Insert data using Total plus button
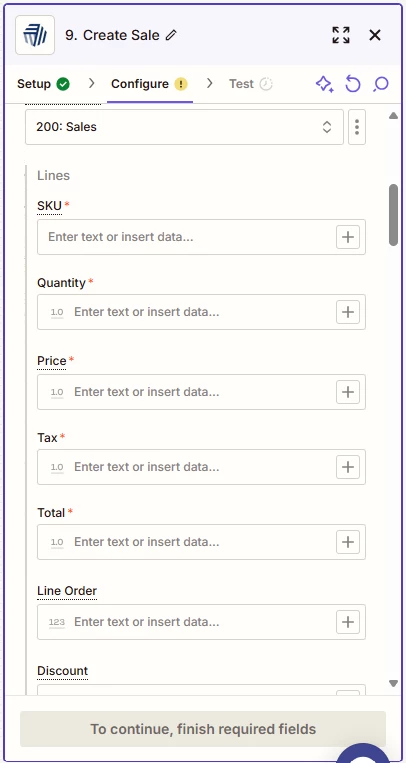The image size is (406, 763). pos(348,542)
